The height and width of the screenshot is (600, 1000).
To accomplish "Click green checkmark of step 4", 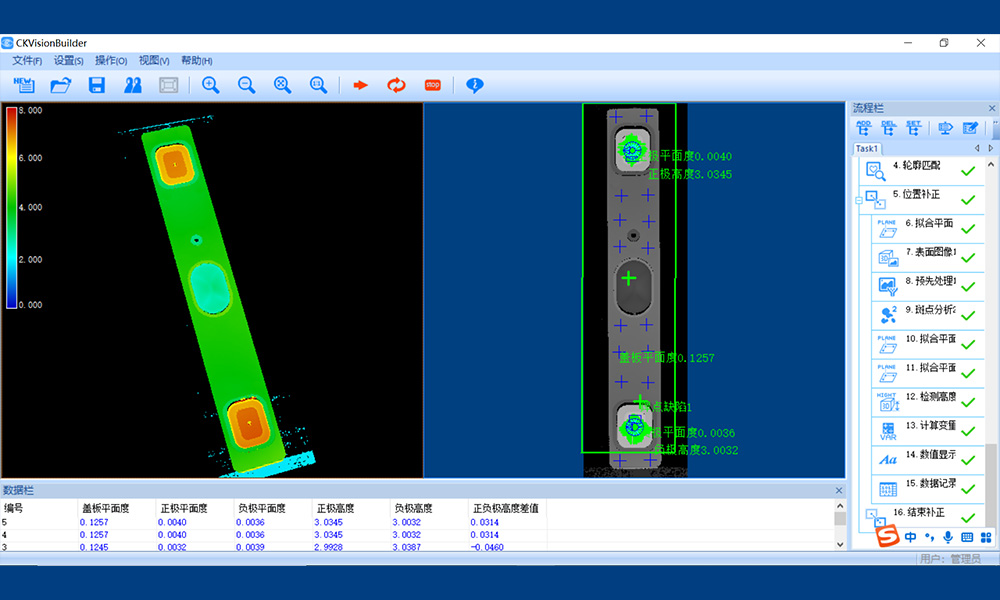I will [x=968, y=171].
